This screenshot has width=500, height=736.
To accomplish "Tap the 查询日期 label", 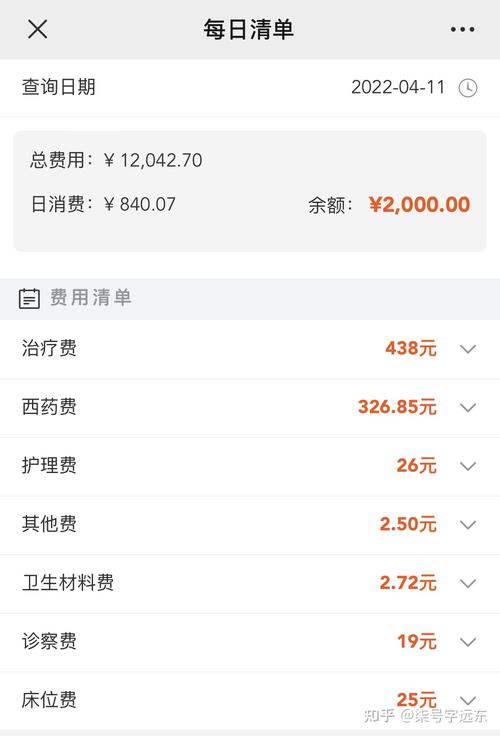I will coord(59,87).
